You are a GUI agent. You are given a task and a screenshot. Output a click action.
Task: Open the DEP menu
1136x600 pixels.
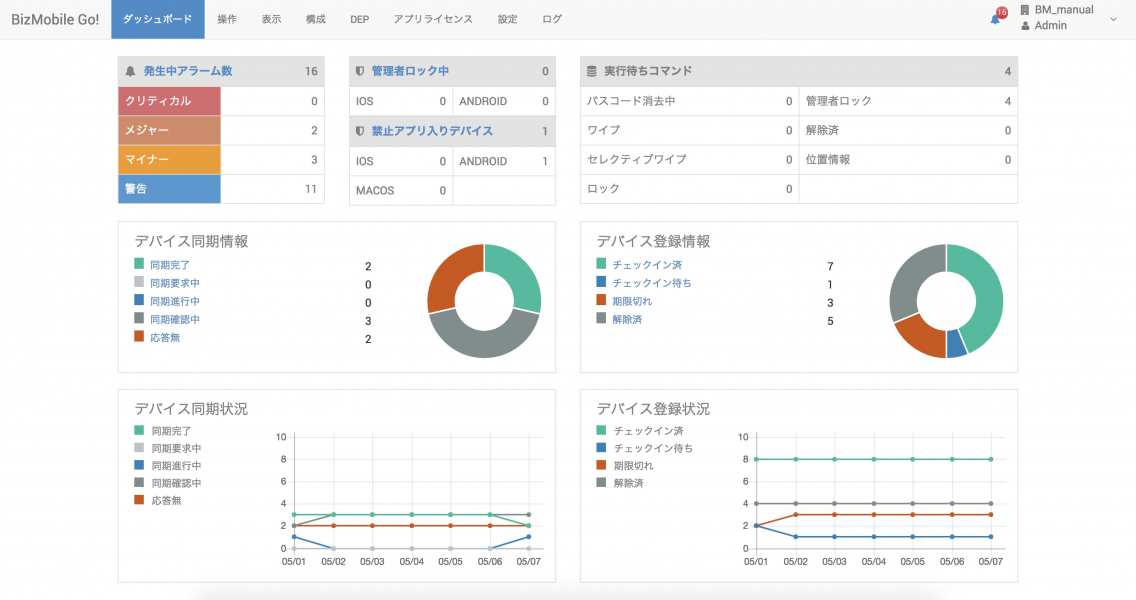point(359,20)
